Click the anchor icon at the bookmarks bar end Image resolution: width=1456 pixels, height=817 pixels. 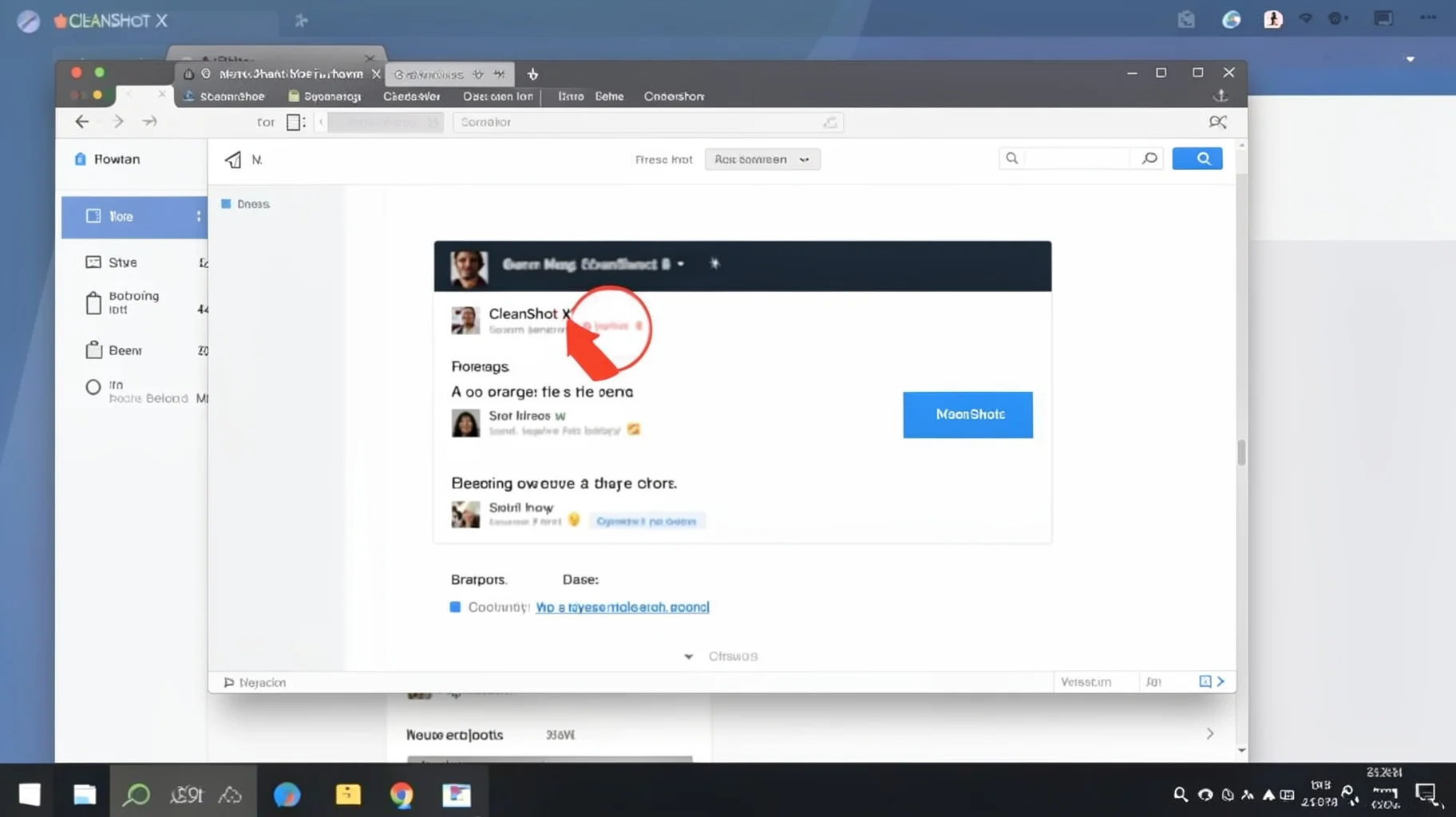click(x=1221, y=96)
